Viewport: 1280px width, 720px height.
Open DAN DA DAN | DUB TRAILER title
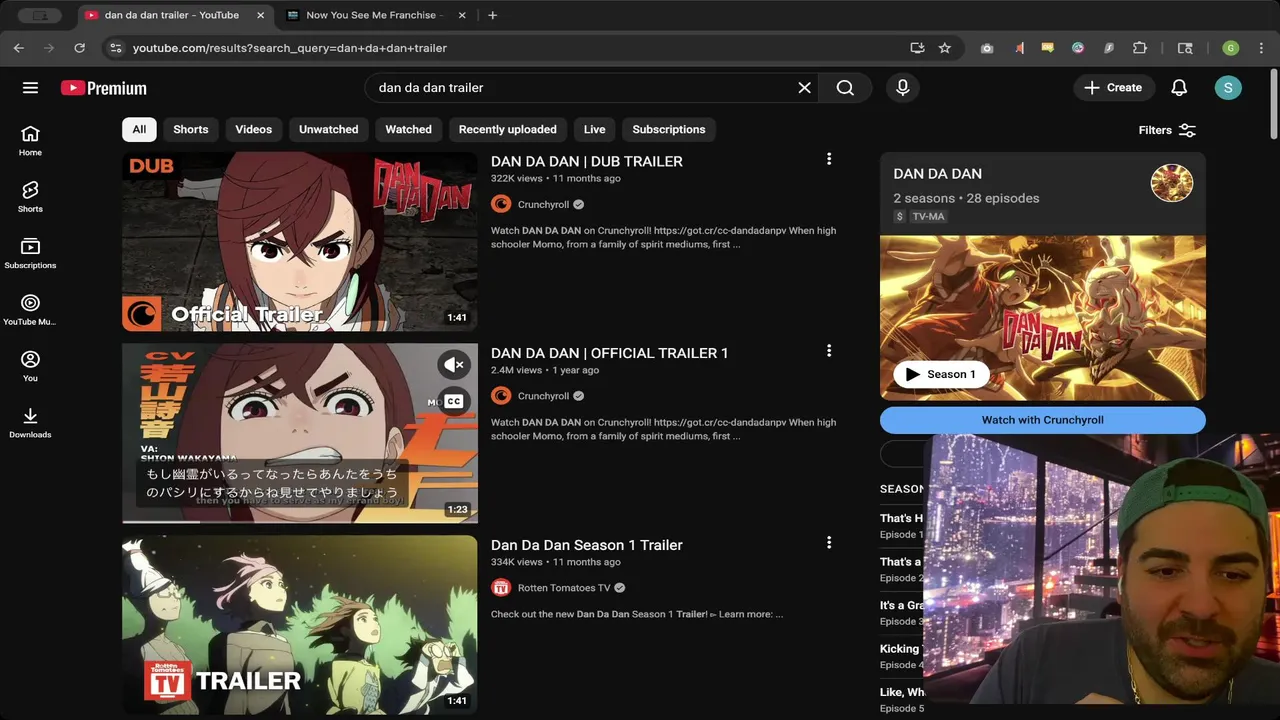pos(587,161)
